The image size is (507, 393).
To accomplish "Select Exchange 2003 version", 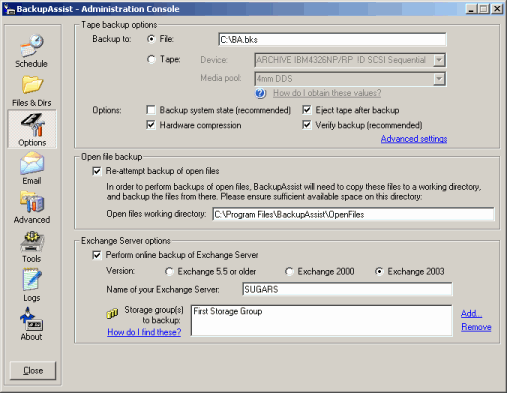I will coord(379,272).
